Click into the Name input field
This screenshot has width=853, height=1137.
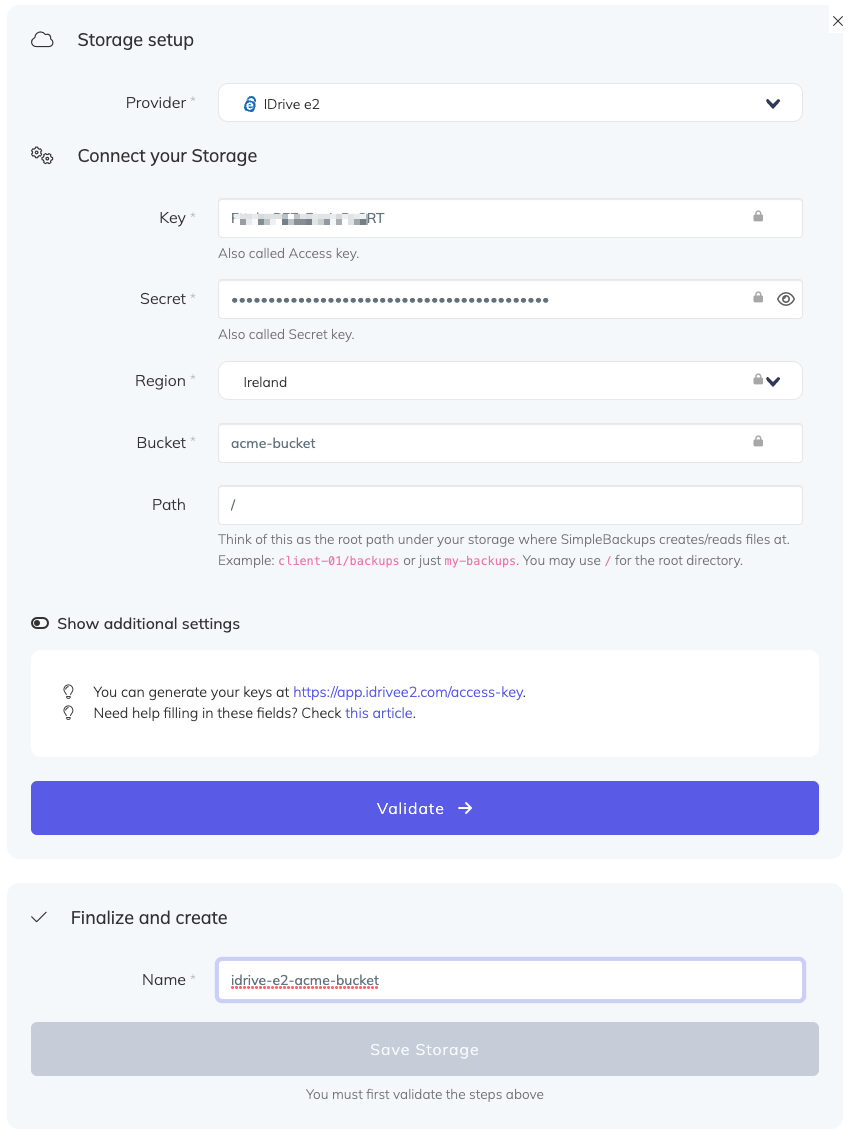pyautogui.click(x=510, y=980)
